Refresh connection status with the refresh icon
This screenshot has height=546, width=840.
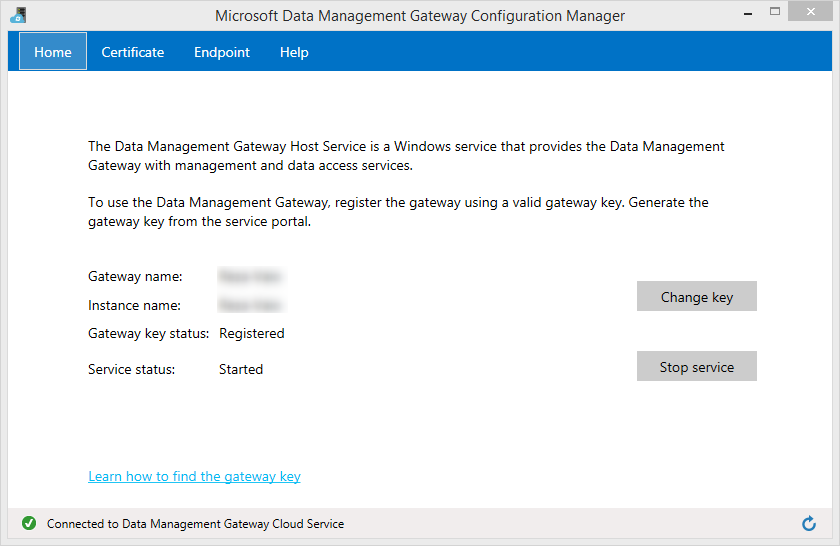[809, 523]
